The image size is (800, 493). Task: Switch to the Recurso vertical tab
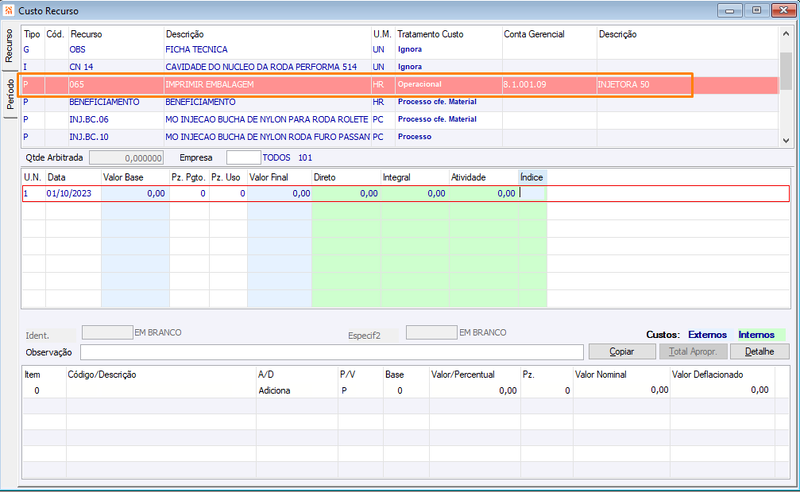[9, 46]
